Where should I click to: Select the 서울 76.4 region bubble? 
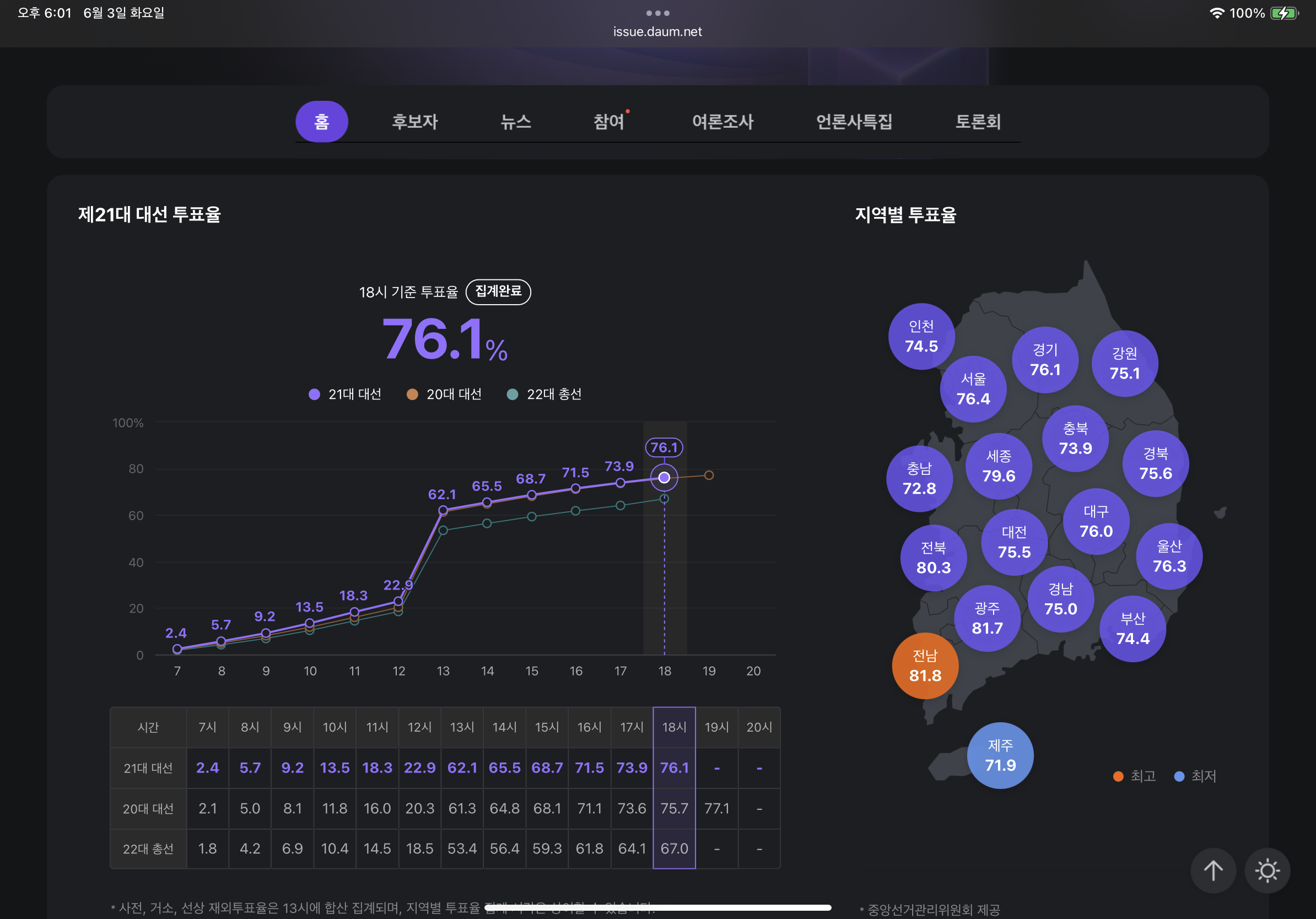[973, 389]
